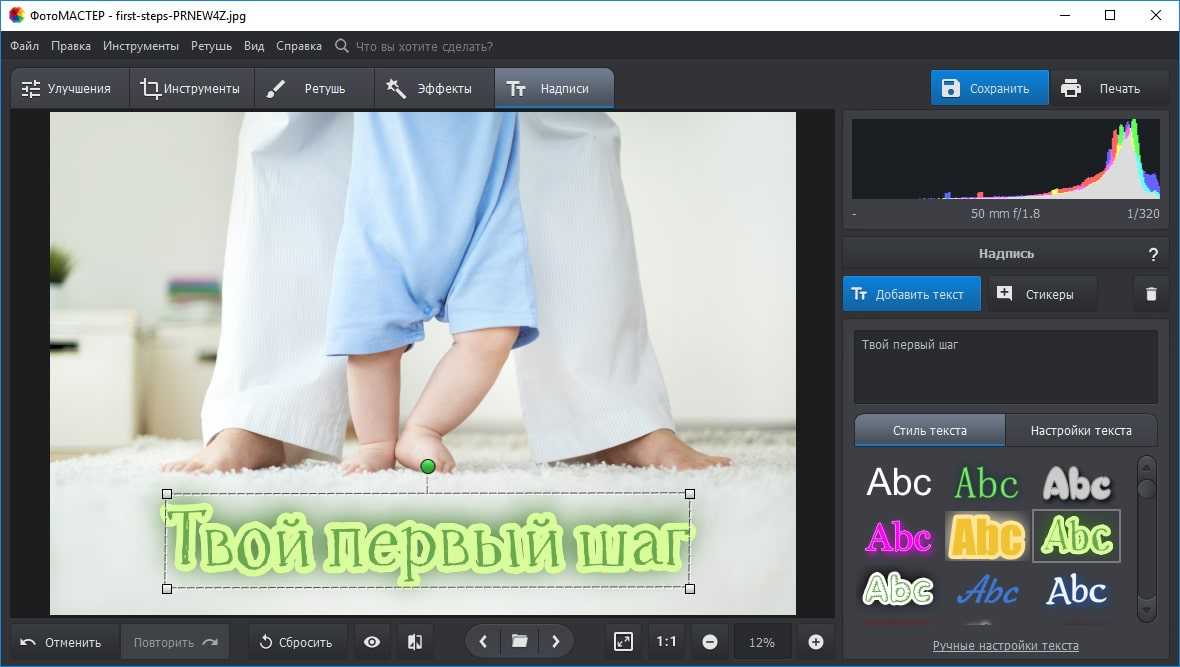This screenshot has width=1180, height=667.
Task: Toggle the eye preview of original
Action: (x=372, y=642)
